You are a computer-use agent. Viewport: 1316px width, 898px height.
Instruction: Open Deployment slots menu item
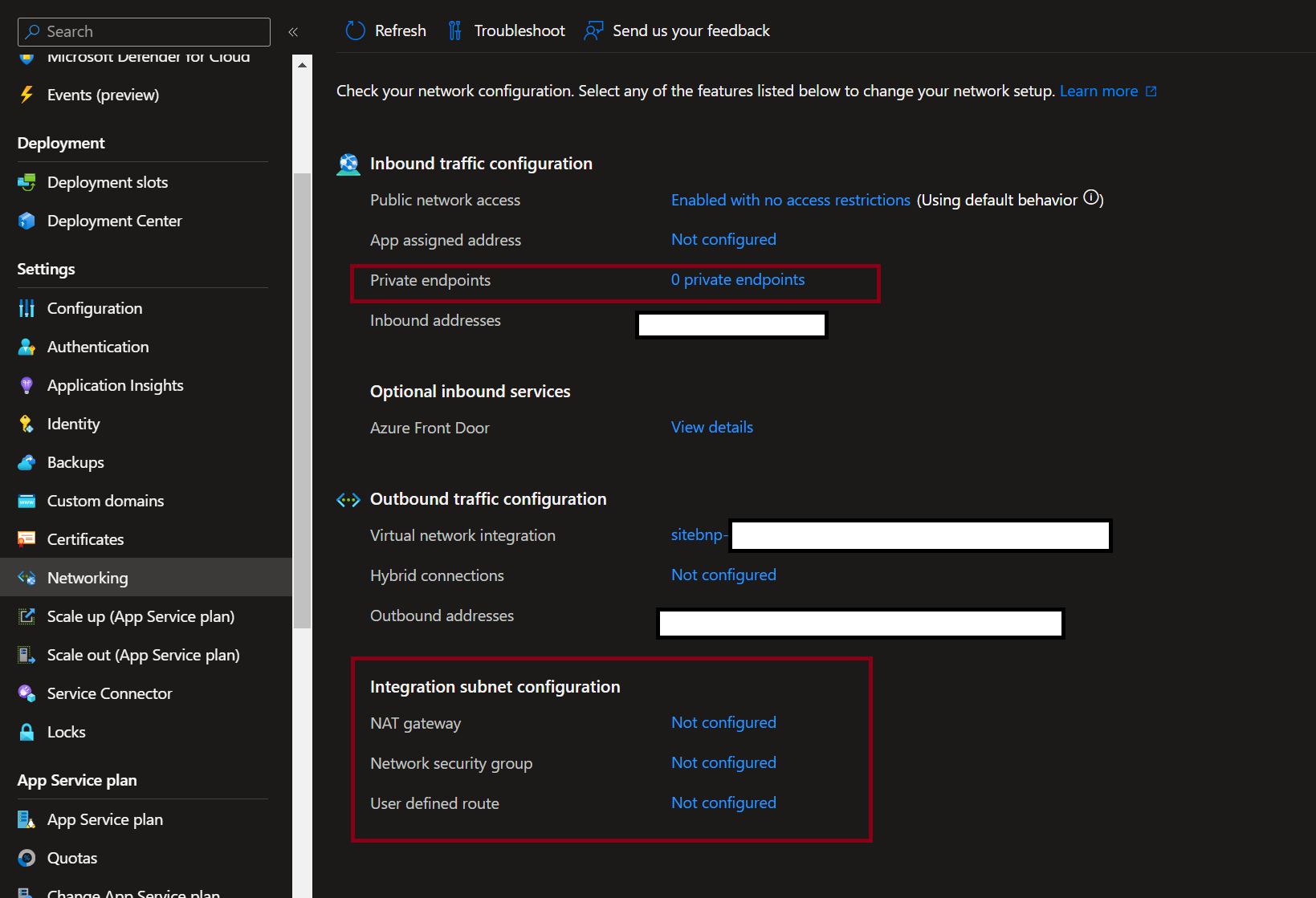click(x=108, y=182)
